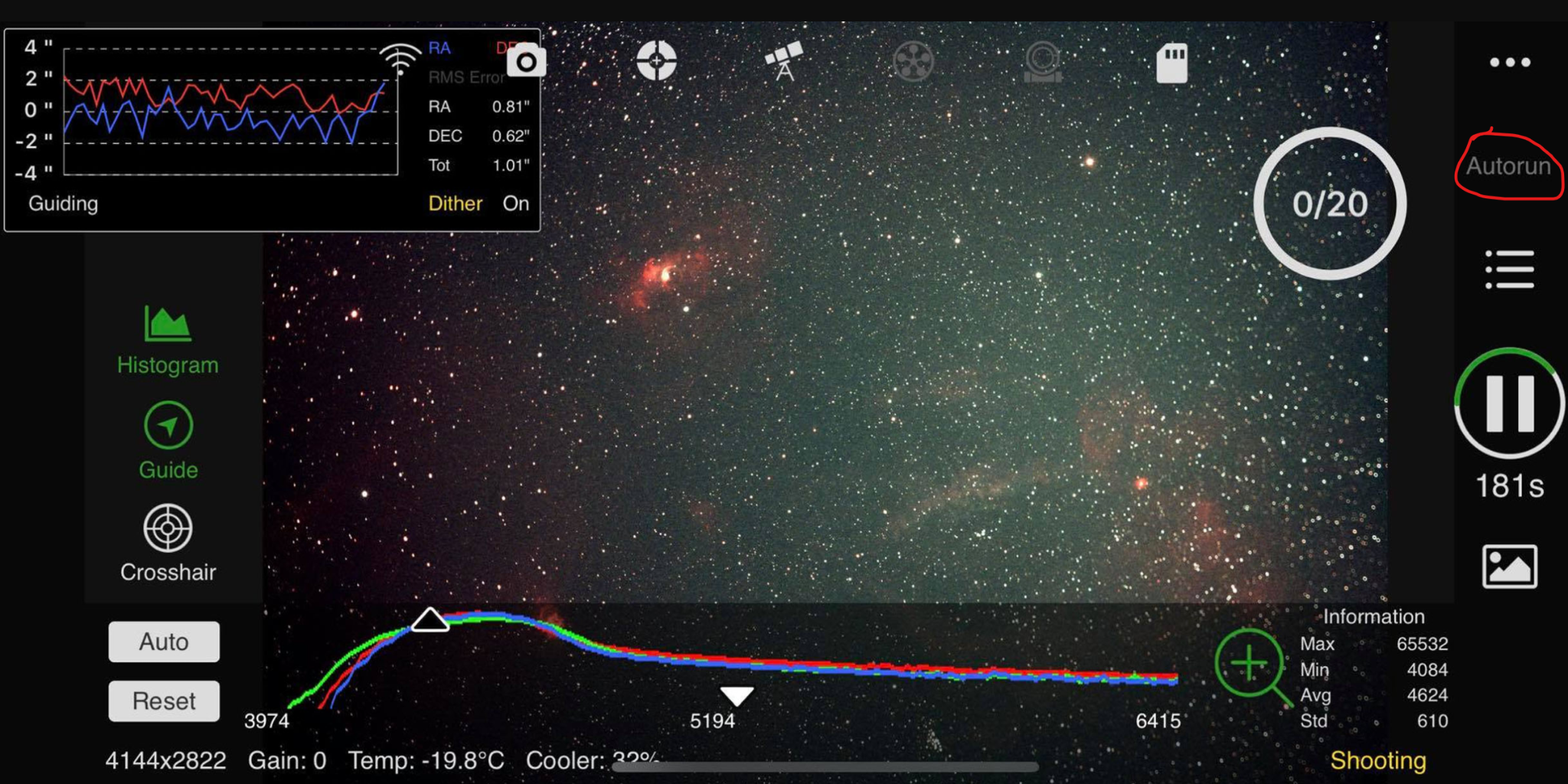Image resolution: width=1568 pixels, height=784 pixels.
Task: Select the histogram midpoint triangle marker at 5194
Action: pos(737,695)
